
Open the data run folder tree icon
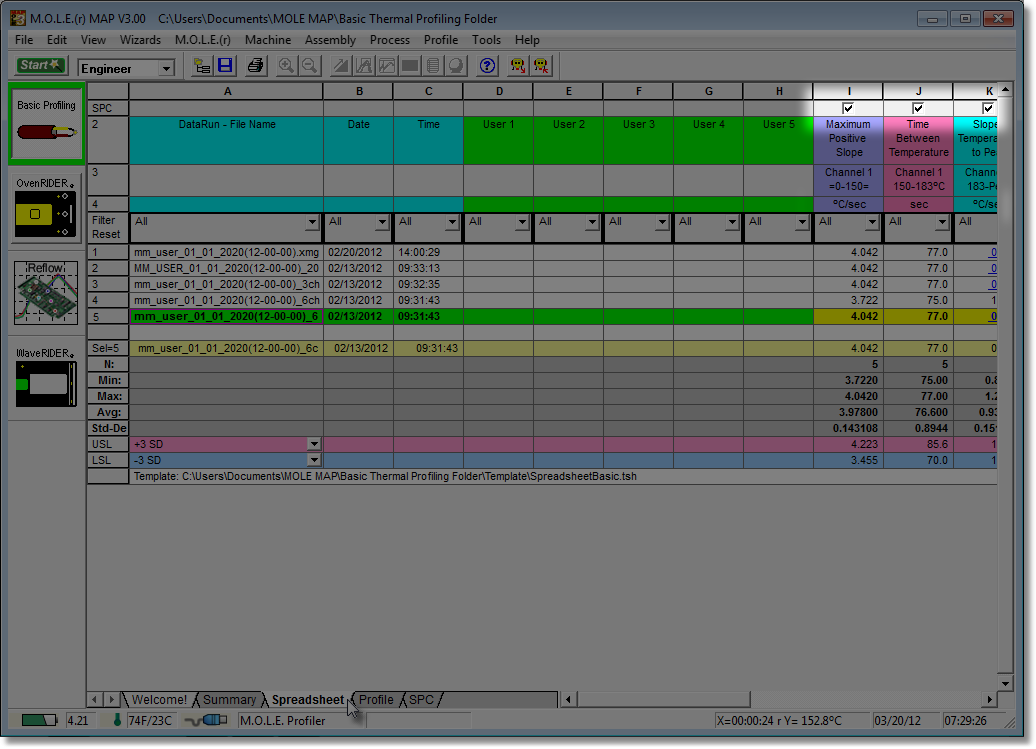(x=202, y=65)
